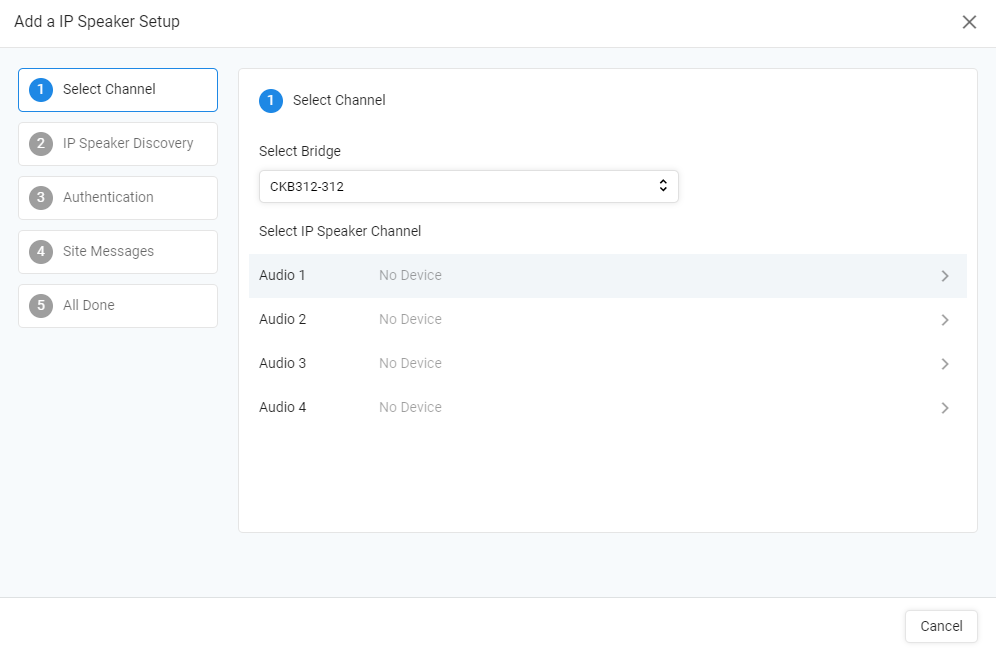This screenshot has width=996, height=650.
Task: Expand Audio 2 channel chevron
Action: [x=945, y=320]
